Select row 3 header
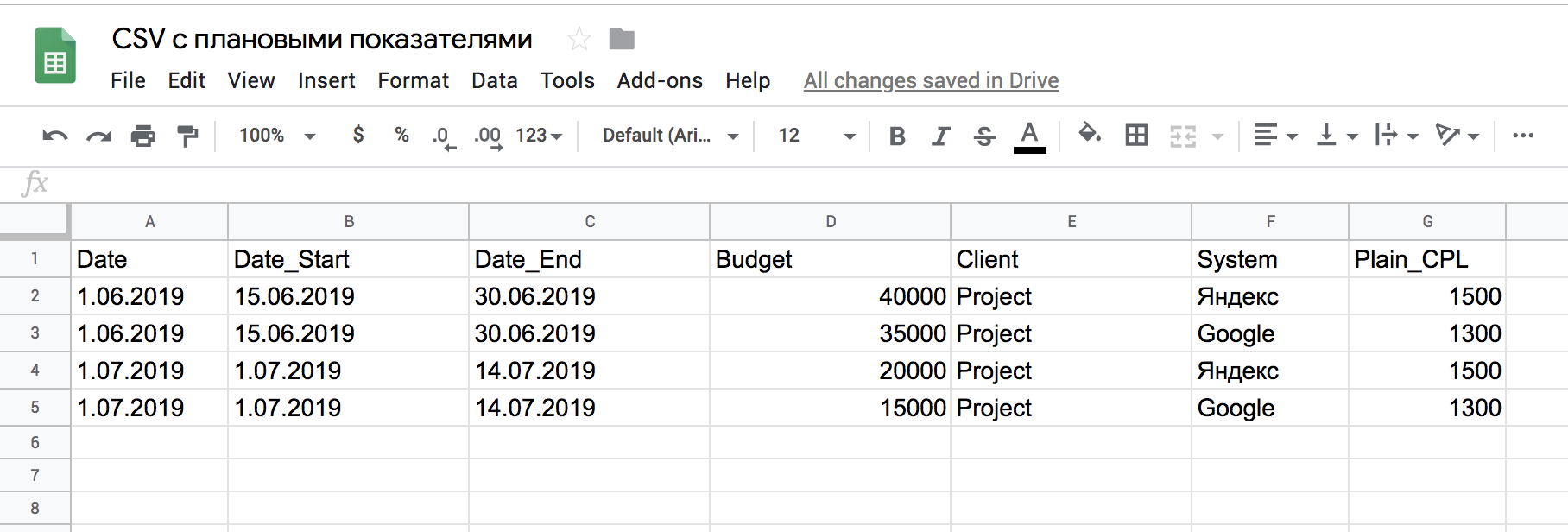 click(35, 333)
